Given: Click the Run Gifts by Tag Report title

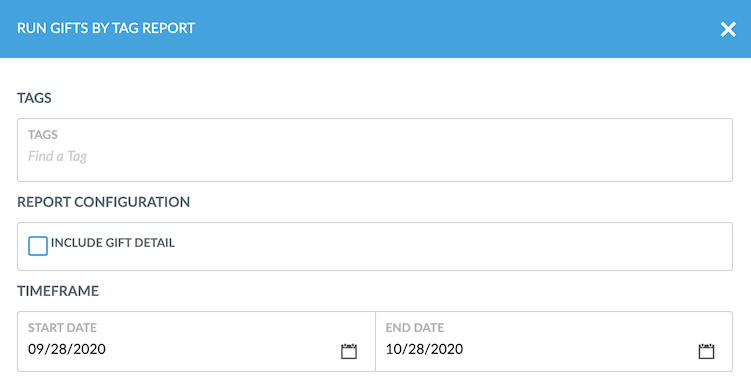Looking at the screenshot, I should [106, 28].
